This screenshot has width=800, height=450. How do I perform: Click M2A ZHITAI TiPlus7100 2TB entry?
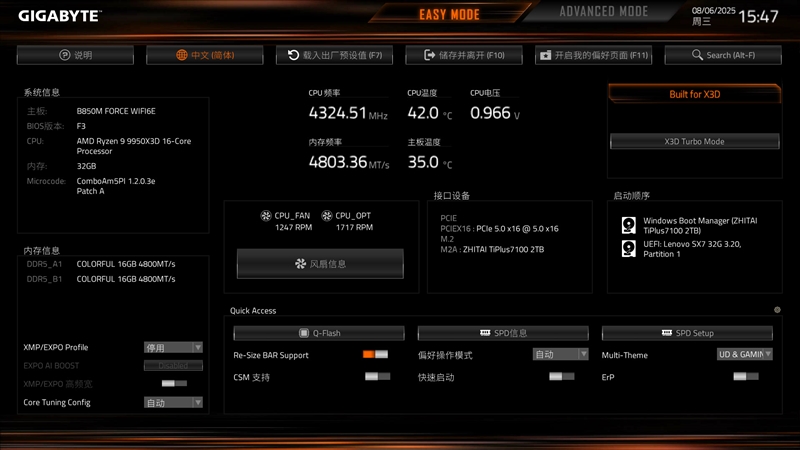[x=492, y=249]
